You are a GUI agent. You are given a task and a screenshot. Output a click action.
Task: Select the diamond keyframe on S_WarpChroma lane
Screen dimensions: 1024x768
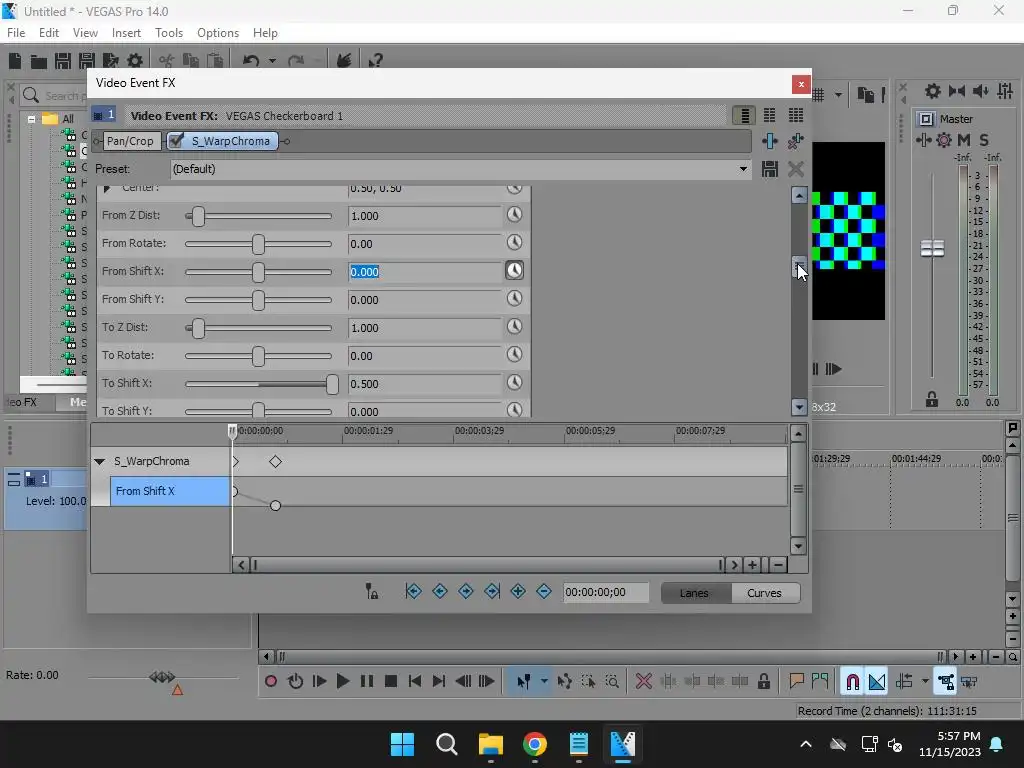click(x=276, y=462)
